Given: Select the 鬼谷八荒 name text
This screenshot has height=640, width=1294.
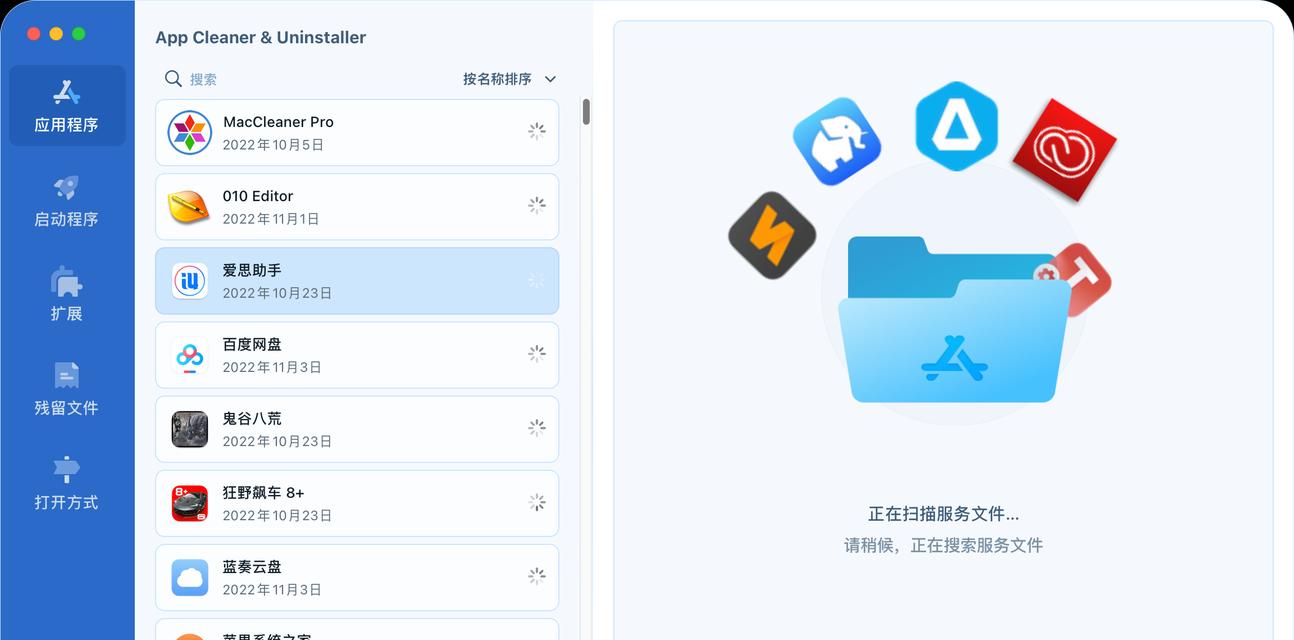Looking at the screenshot, I should [x=252, y=418].
